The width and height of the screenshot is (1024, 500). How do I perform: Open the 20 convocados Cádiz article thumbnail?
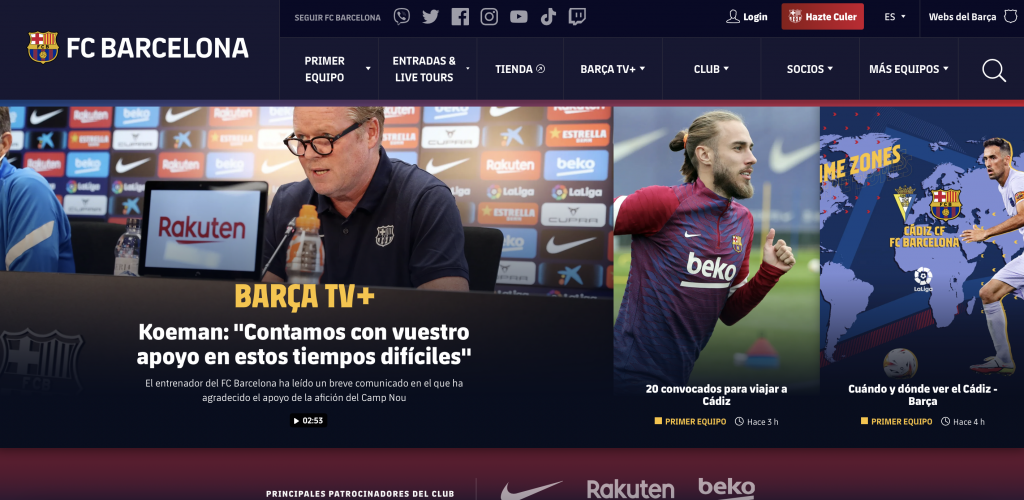pyautogui.click(x=716, y=248)
